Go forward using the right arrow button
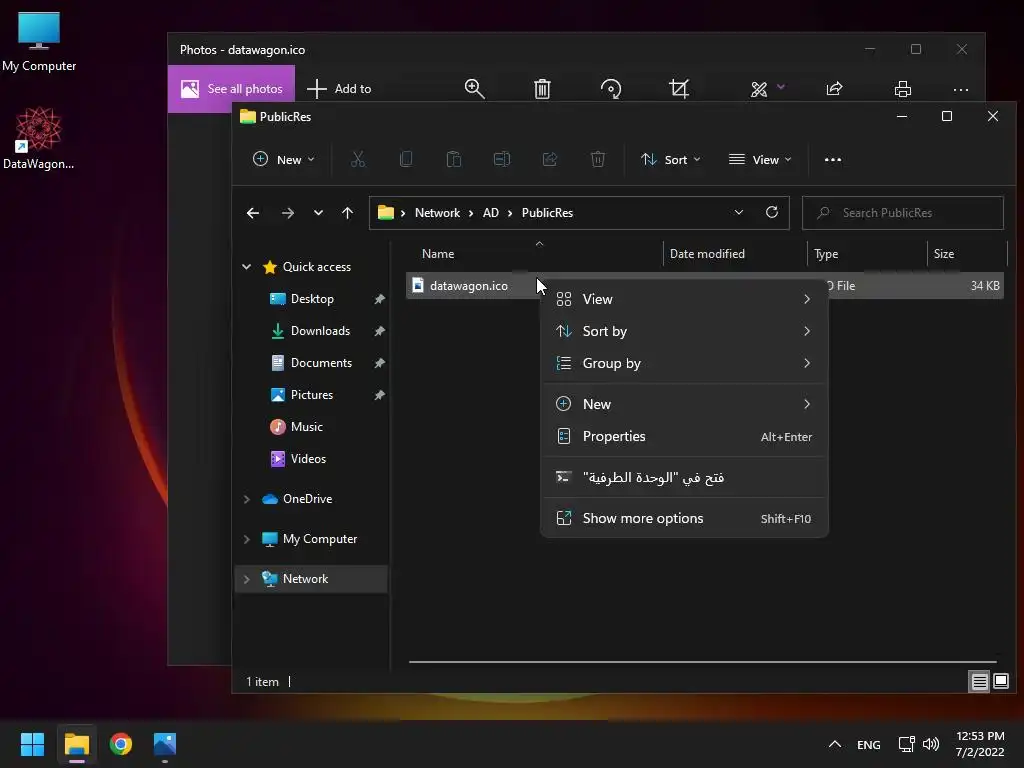Screen dimensions: 1024x768 (x=287, y=213)
